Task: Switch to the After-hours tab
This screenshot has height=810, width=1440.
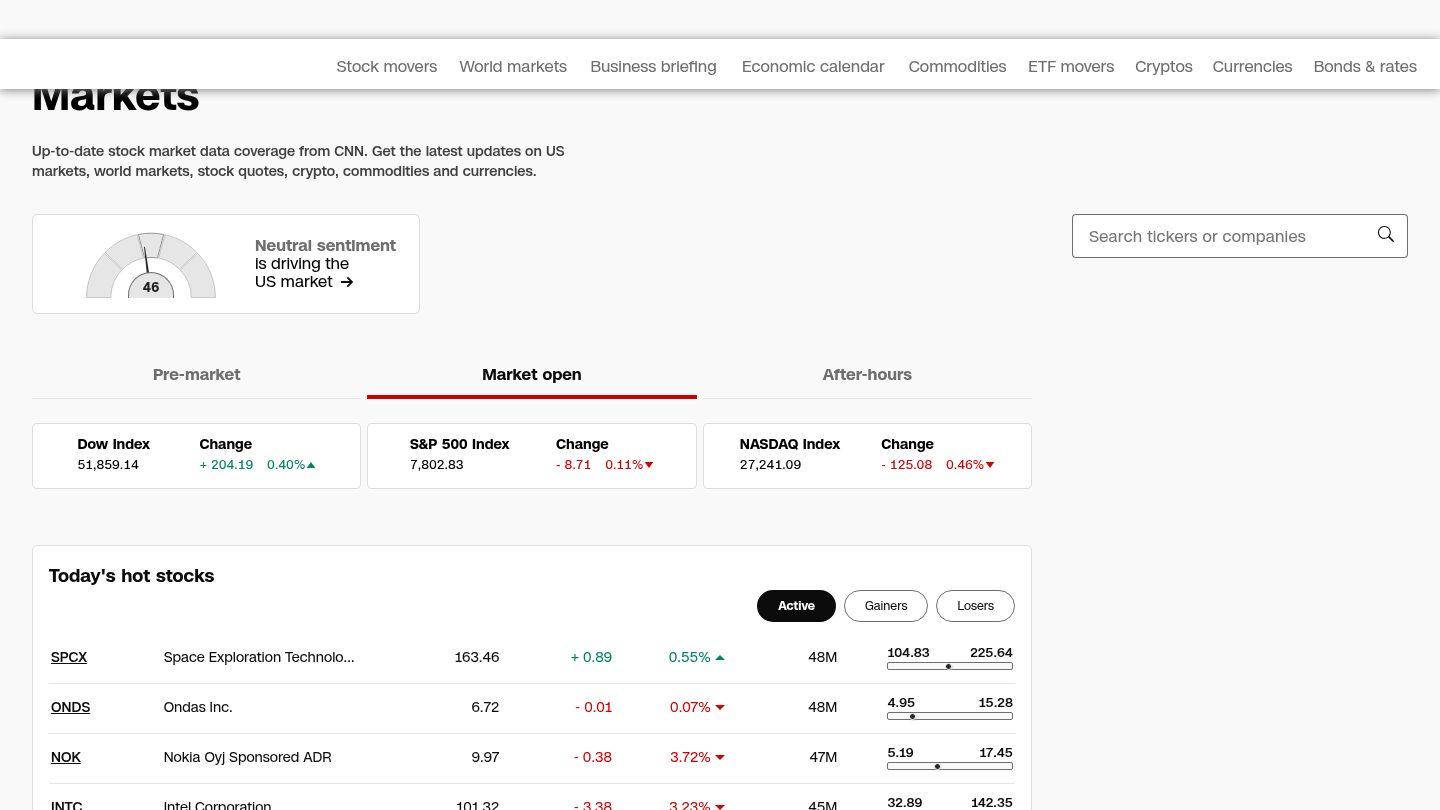Action: 867,375
